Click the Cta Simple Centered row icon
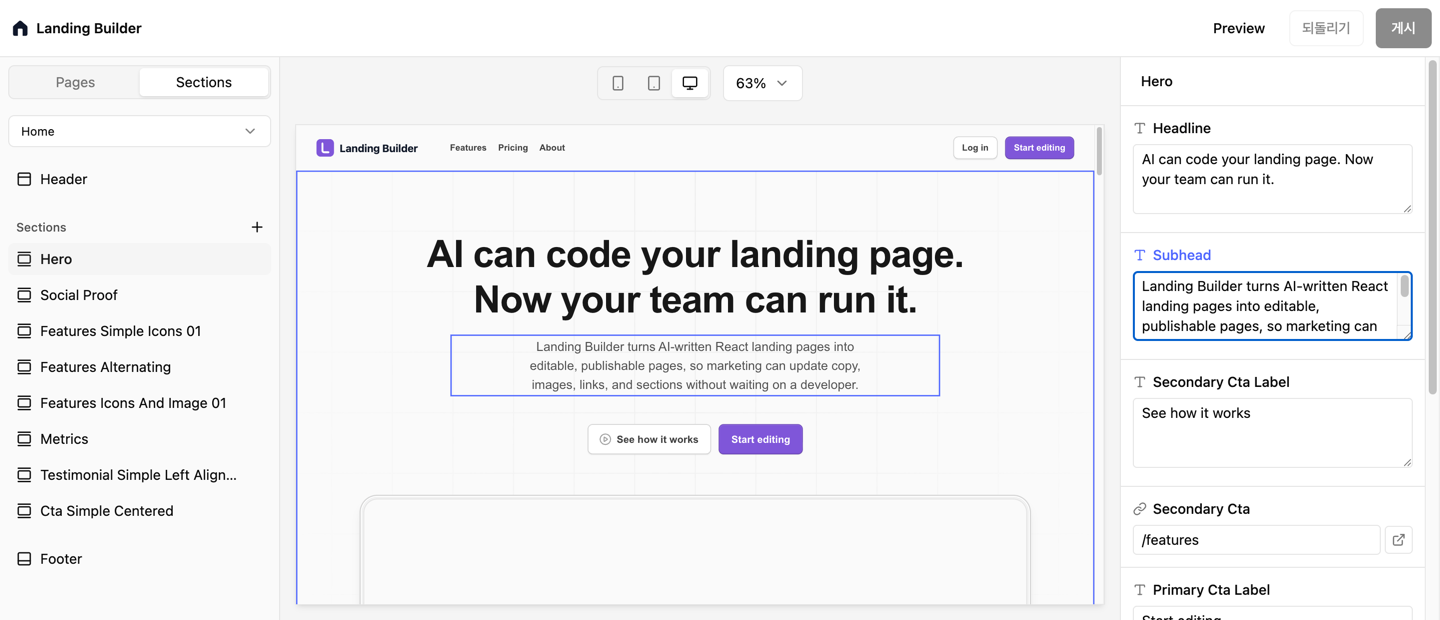Image resolution: width=1440 pixels, height=620 pixels. tap(24, 511)
